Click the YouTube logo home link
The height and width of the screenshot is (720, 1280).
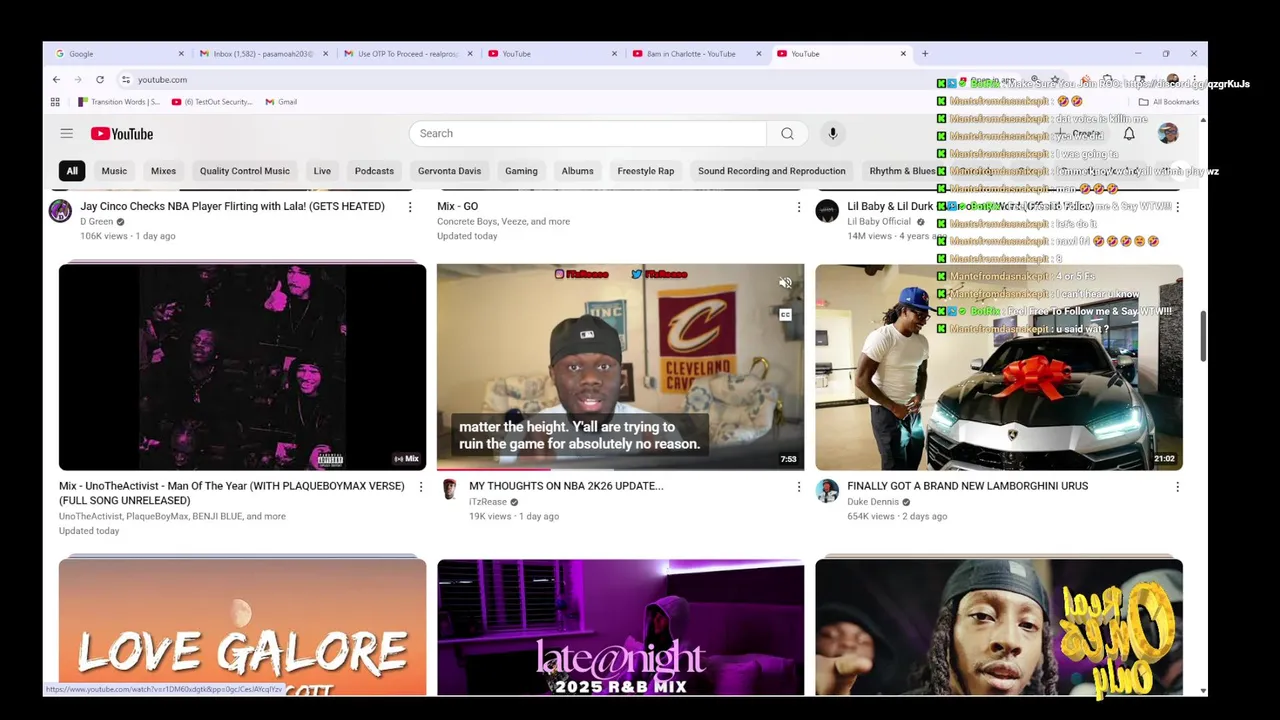point(122,134)
